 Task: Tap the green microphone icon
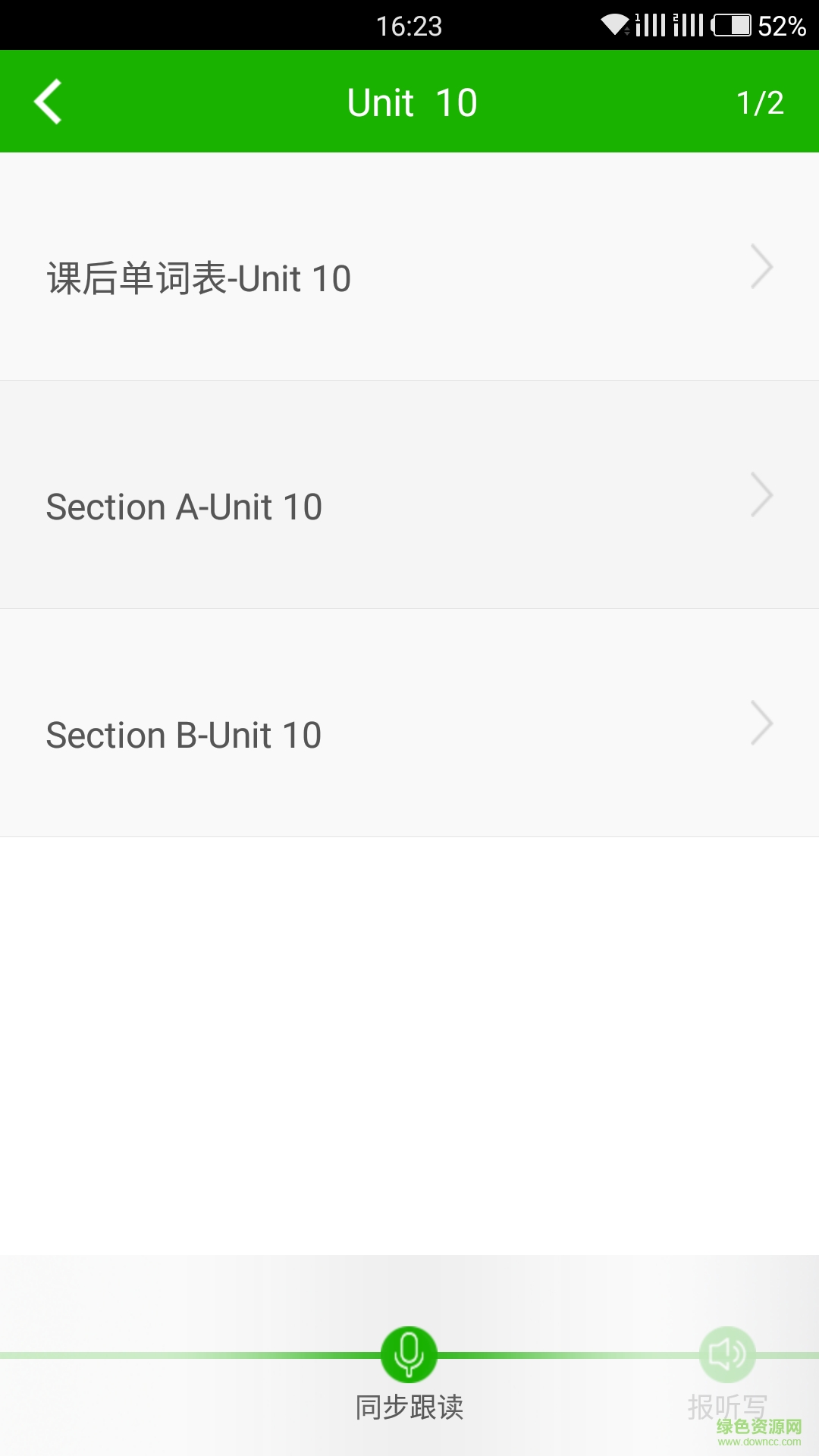(x=409, y=1354)
